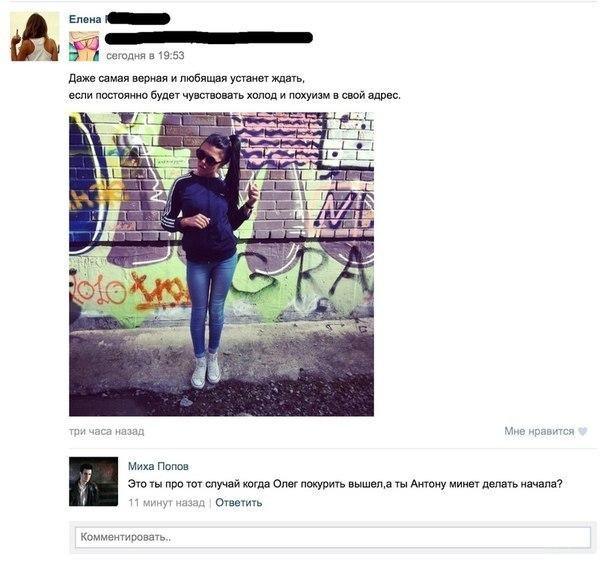
Task: Open Елена's profile avatar picture
Action: pos(35,36)
